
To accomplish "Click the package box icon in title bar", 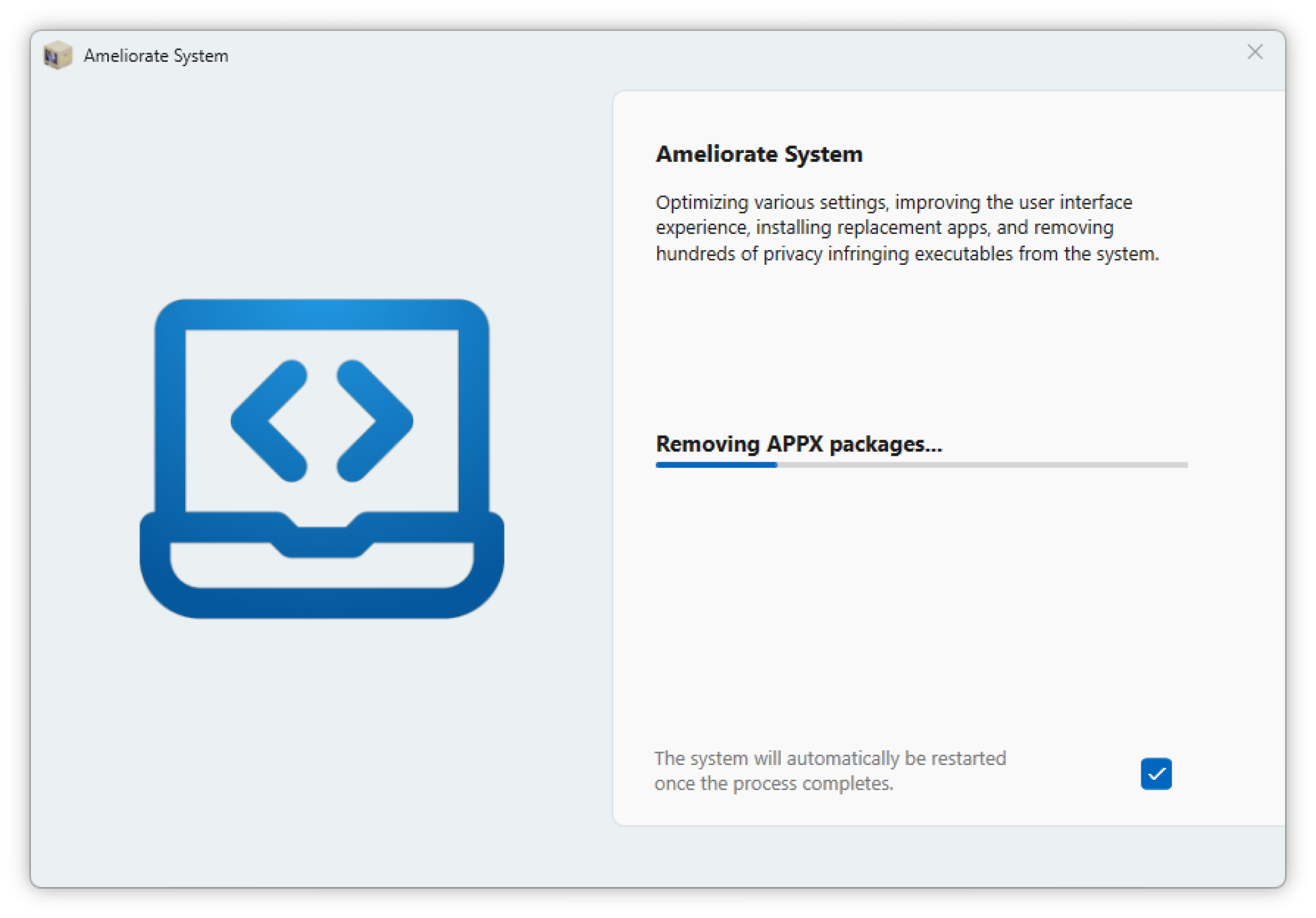I will (x=57, y=55).
